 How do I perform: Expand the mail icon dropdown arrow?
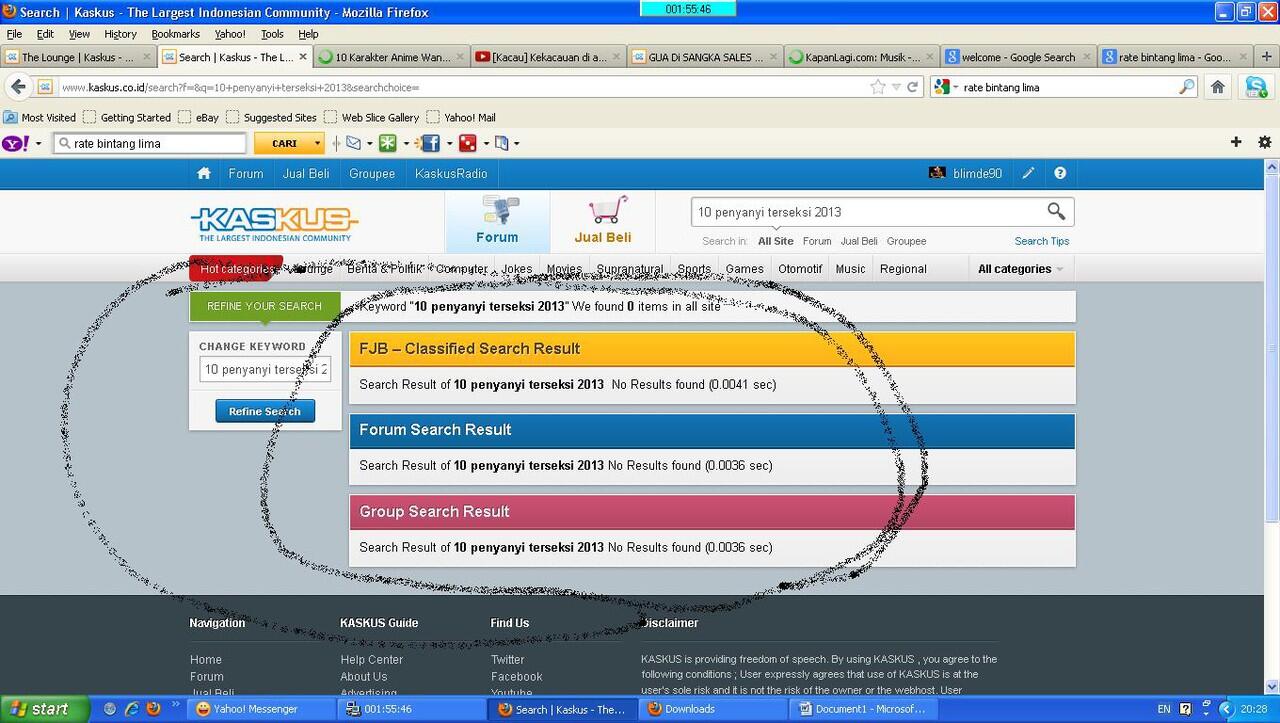(369, 143)
